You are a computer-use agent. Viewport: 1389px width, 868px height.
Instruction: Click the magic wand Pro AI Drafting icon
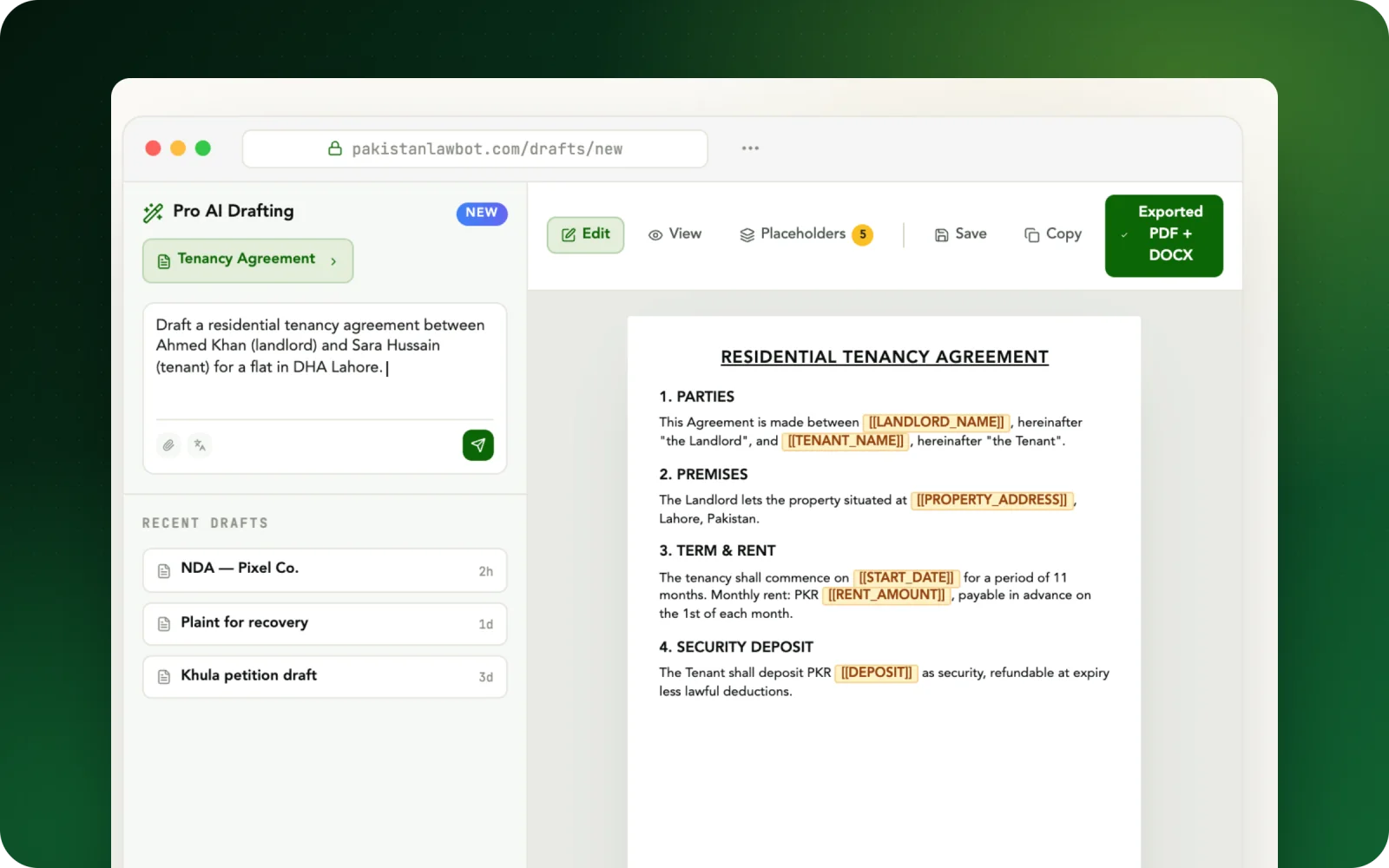pyautogui.click(x=153, y=212)
